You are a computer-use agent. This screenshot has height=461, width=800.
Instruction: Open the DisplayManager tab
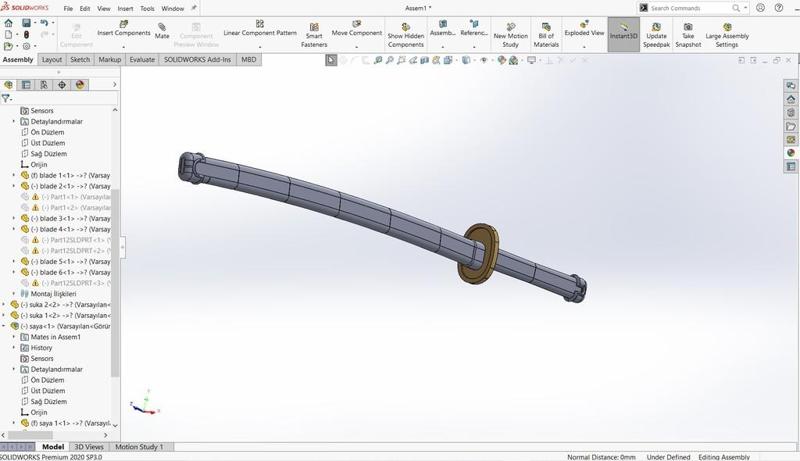point(80,85)
